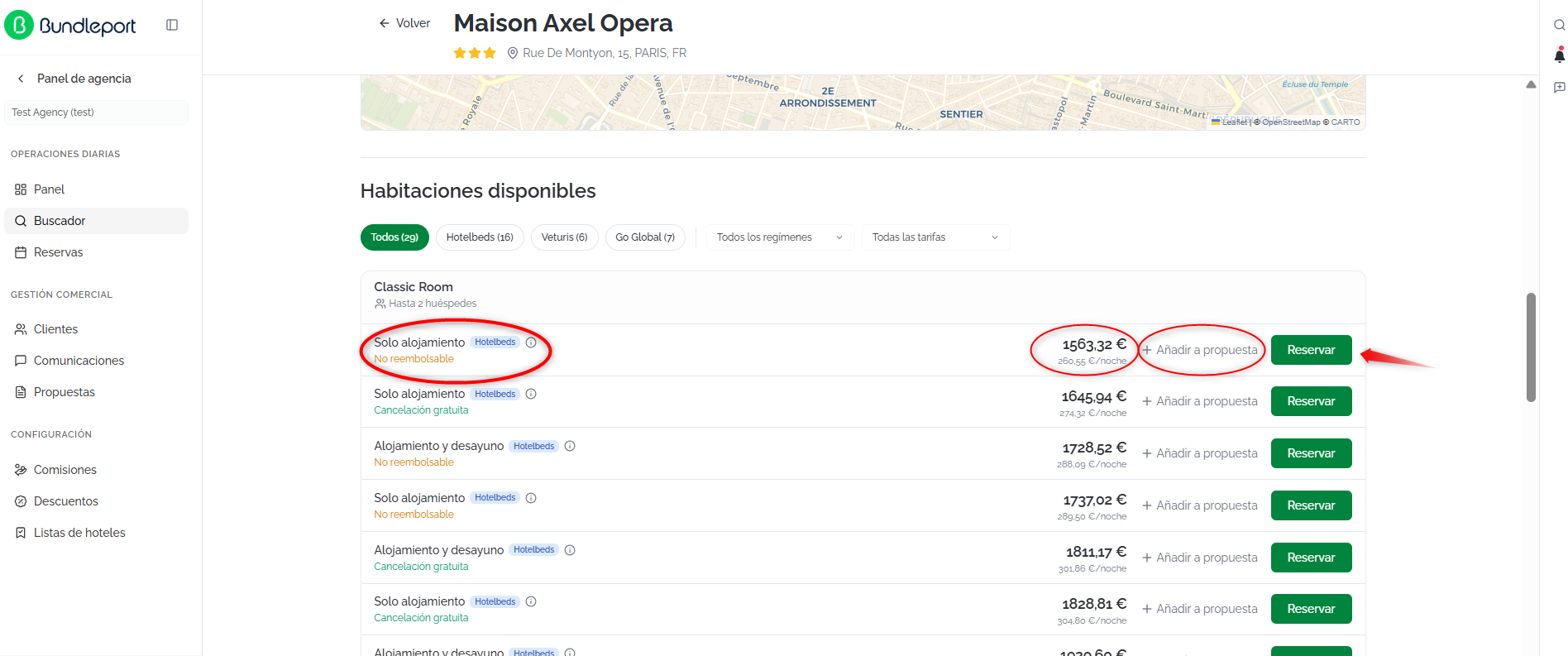
Task: Click the scrollbar up arrow
Action: click(x=1531, y=84)
